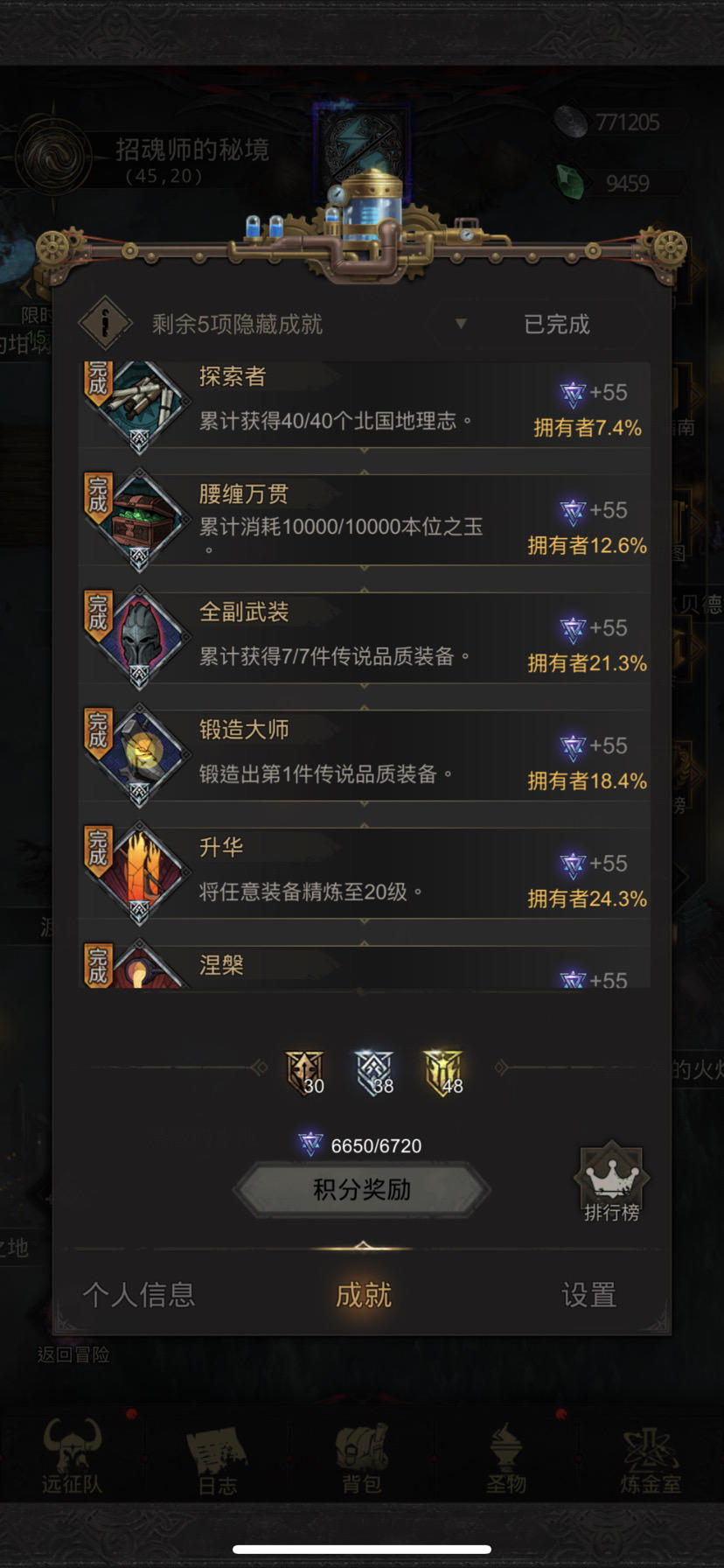Select the gold badge showing 48

[x=443, y=1073]
